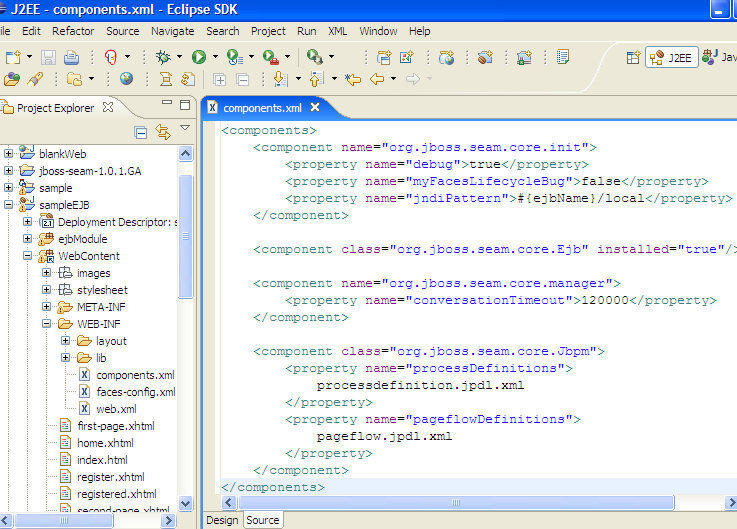The height and width of the screenshot is (529, 737).
Task: Click Project Explorer vertical scroll up arrow
Action: pyautogui.click(x=186, y=153)
